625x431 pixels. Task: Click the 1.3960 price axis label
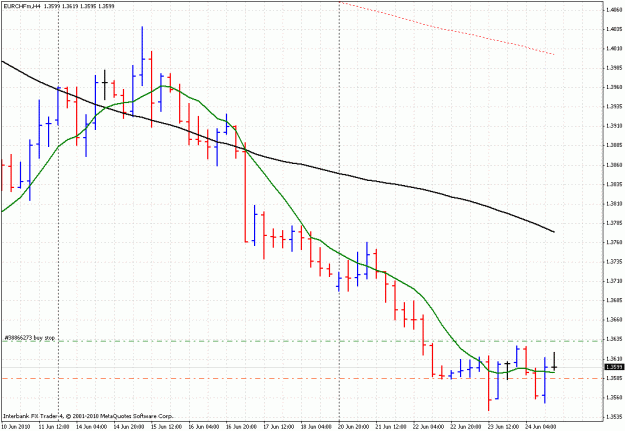[x=614, y=87]
